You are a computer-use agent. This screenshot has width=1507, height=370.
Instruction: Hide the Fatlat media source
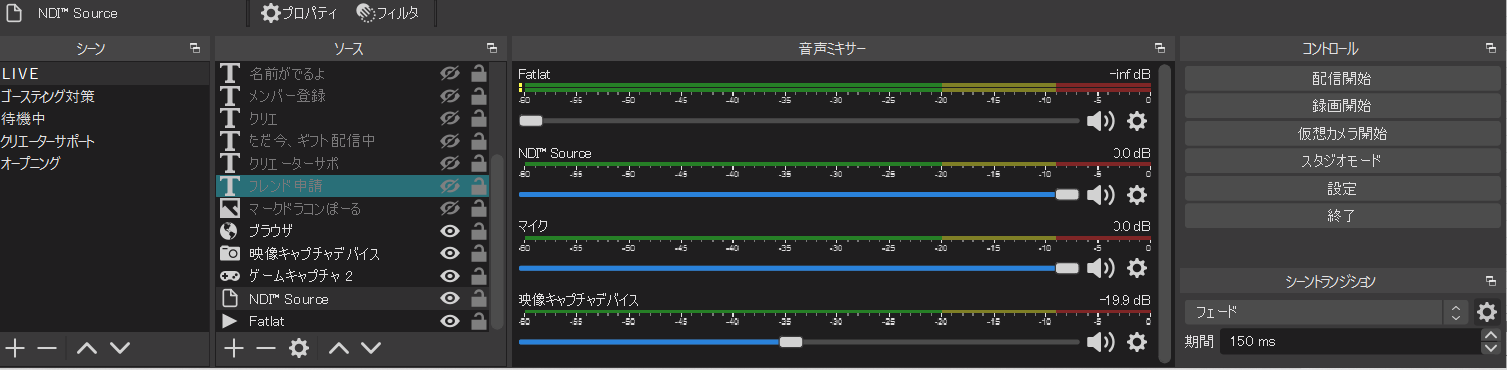(450, 321)
